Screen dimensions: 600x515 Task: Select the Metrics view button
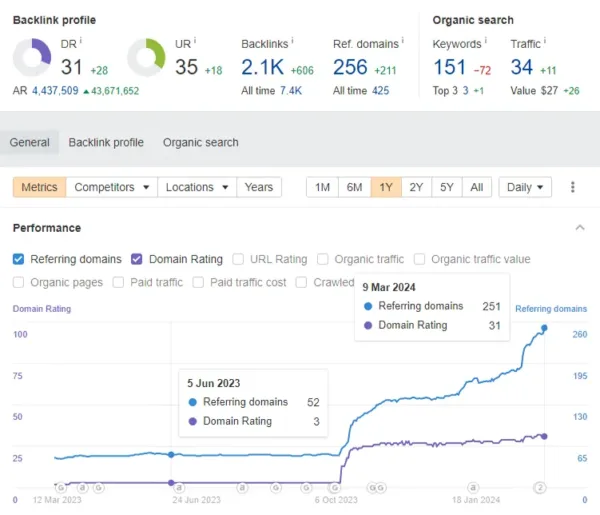coord(39,187)
